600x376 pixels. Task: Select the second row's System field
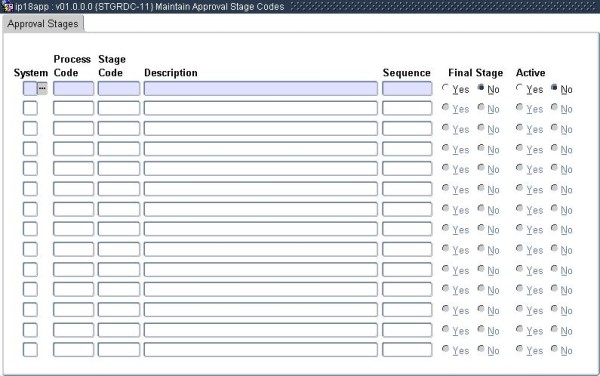point(30,108)
